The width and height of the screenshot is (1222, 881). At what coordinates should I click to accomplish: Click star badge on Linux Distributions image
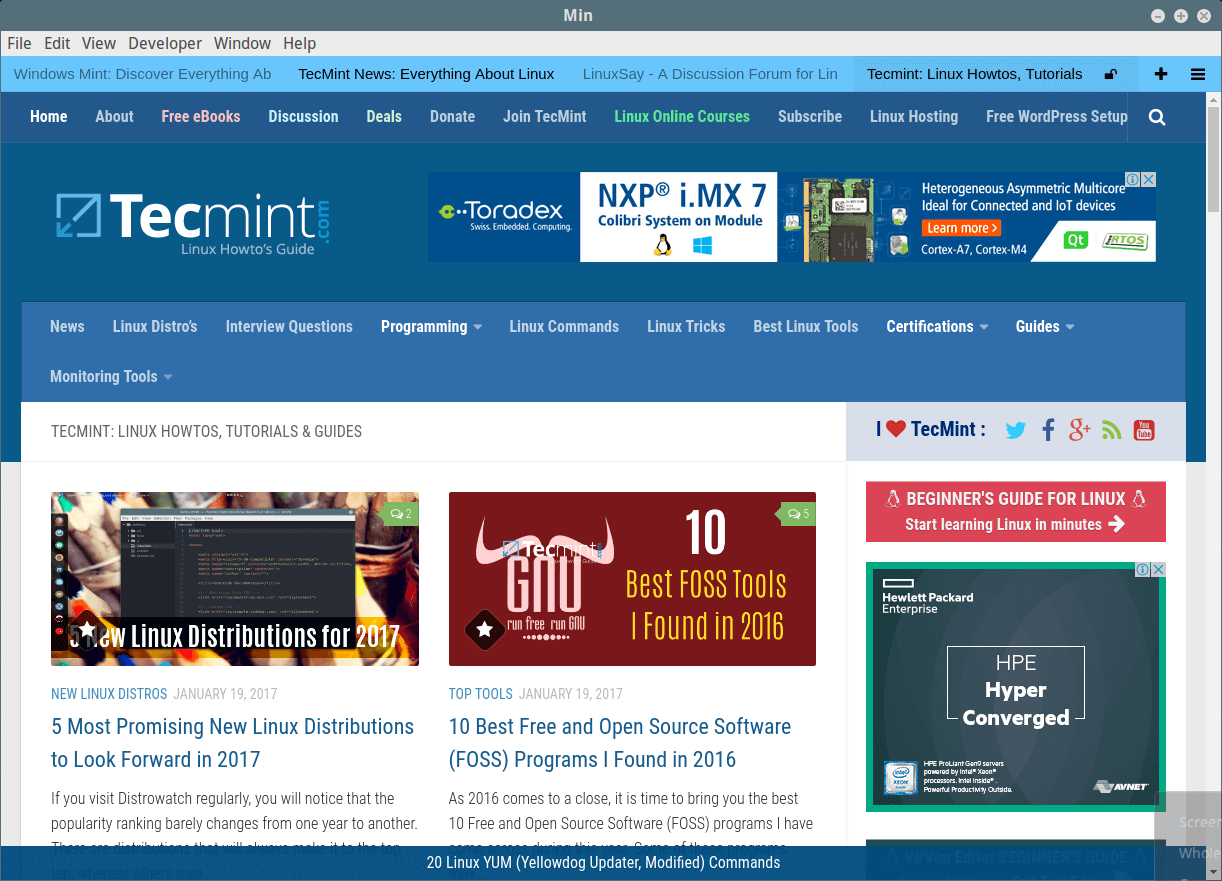pyautogui.click(x=87, y=630)
